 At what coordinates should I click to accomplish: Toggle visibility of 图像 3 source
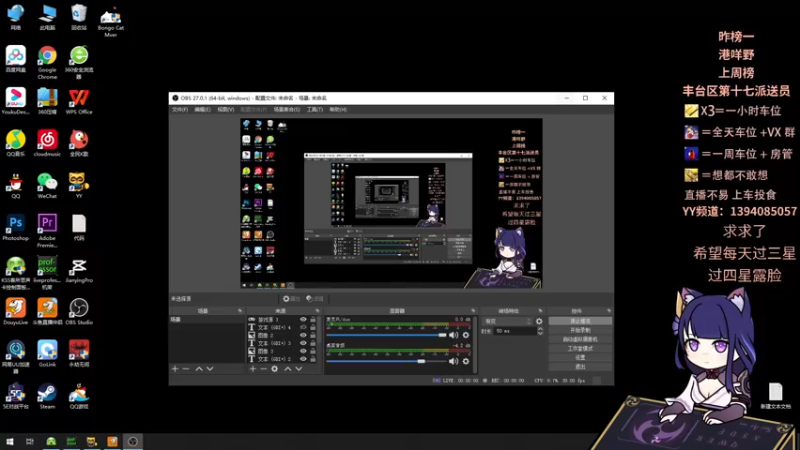(x=303, y=351)
